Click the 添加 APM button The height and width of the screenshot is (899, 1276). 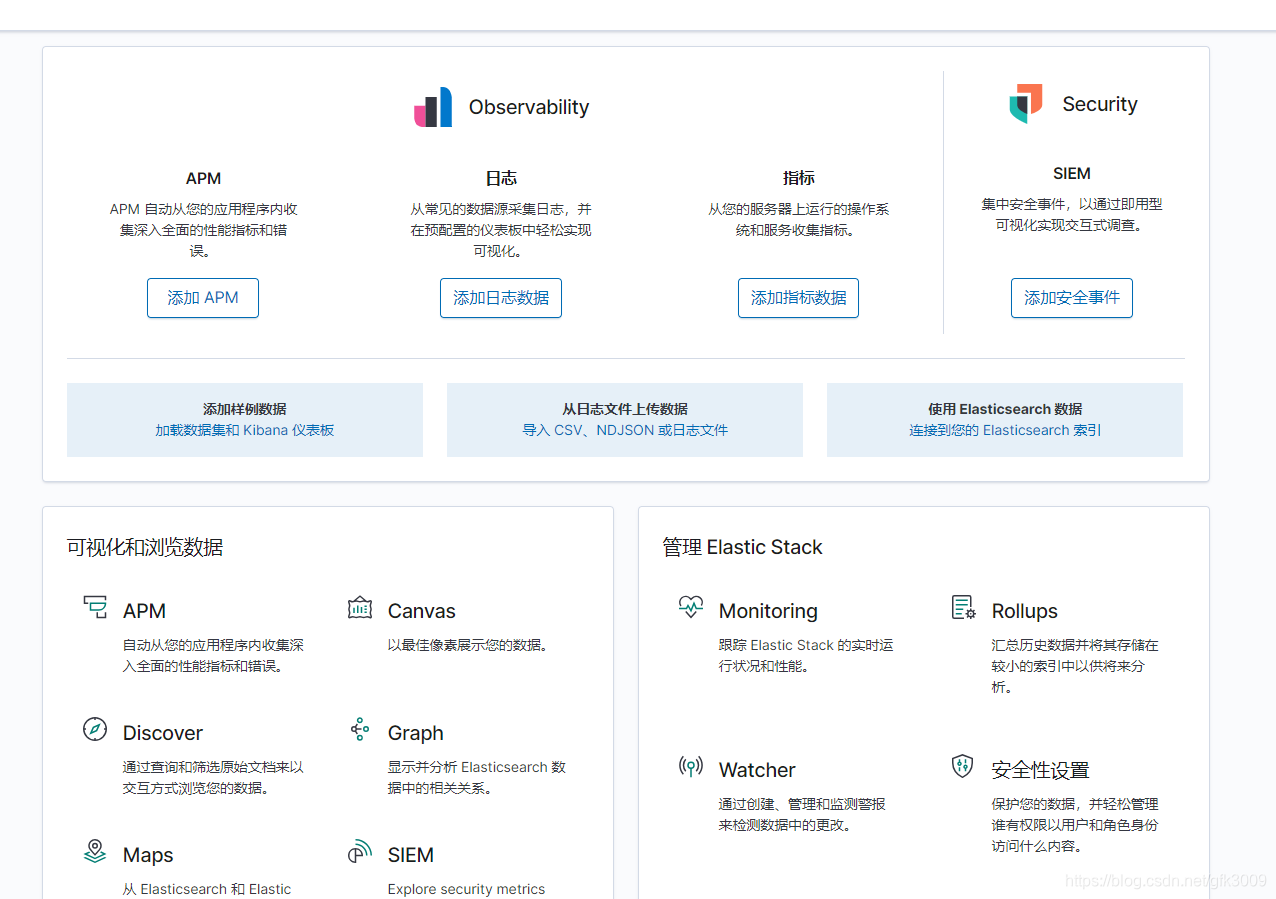[x=203, y=298]
